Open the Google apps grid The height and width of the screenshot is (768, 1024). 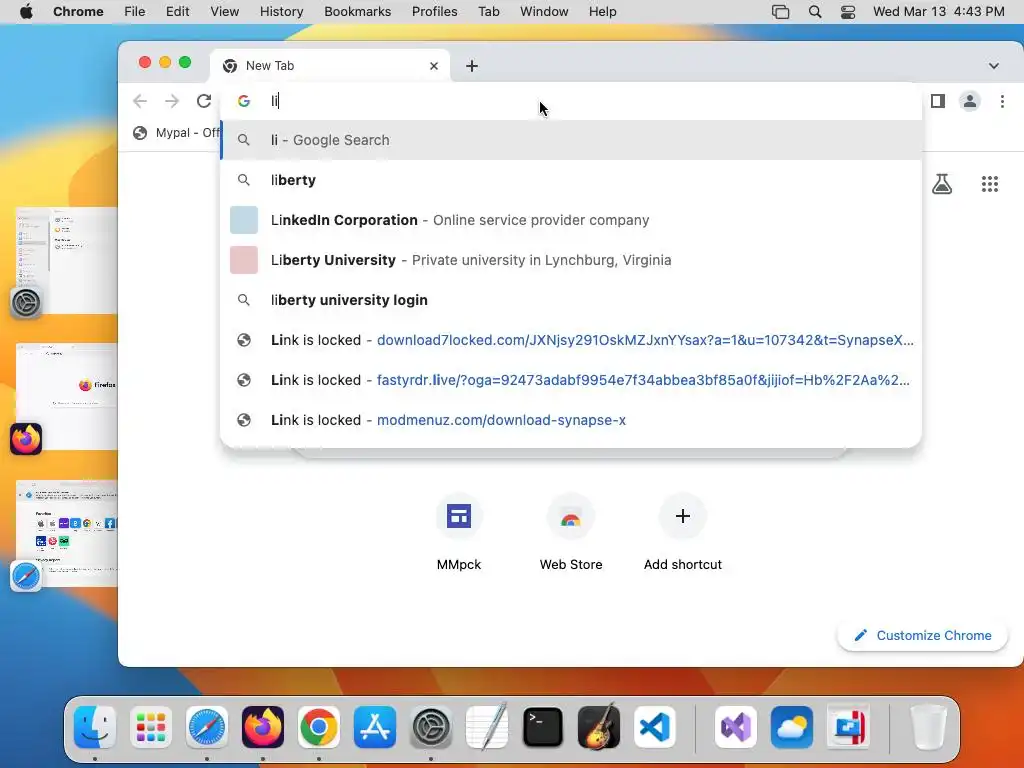[989, 184]
